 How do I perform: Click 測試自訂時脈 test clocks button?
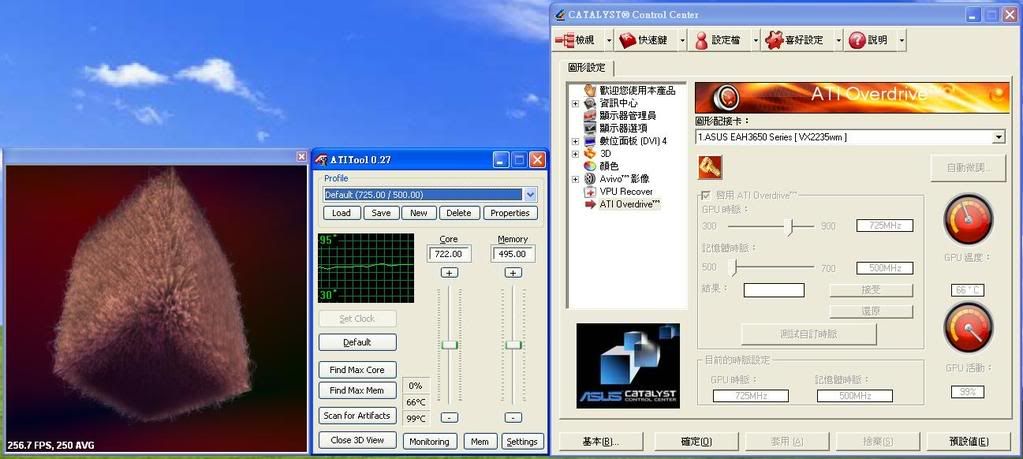click(x=809, y=334)
